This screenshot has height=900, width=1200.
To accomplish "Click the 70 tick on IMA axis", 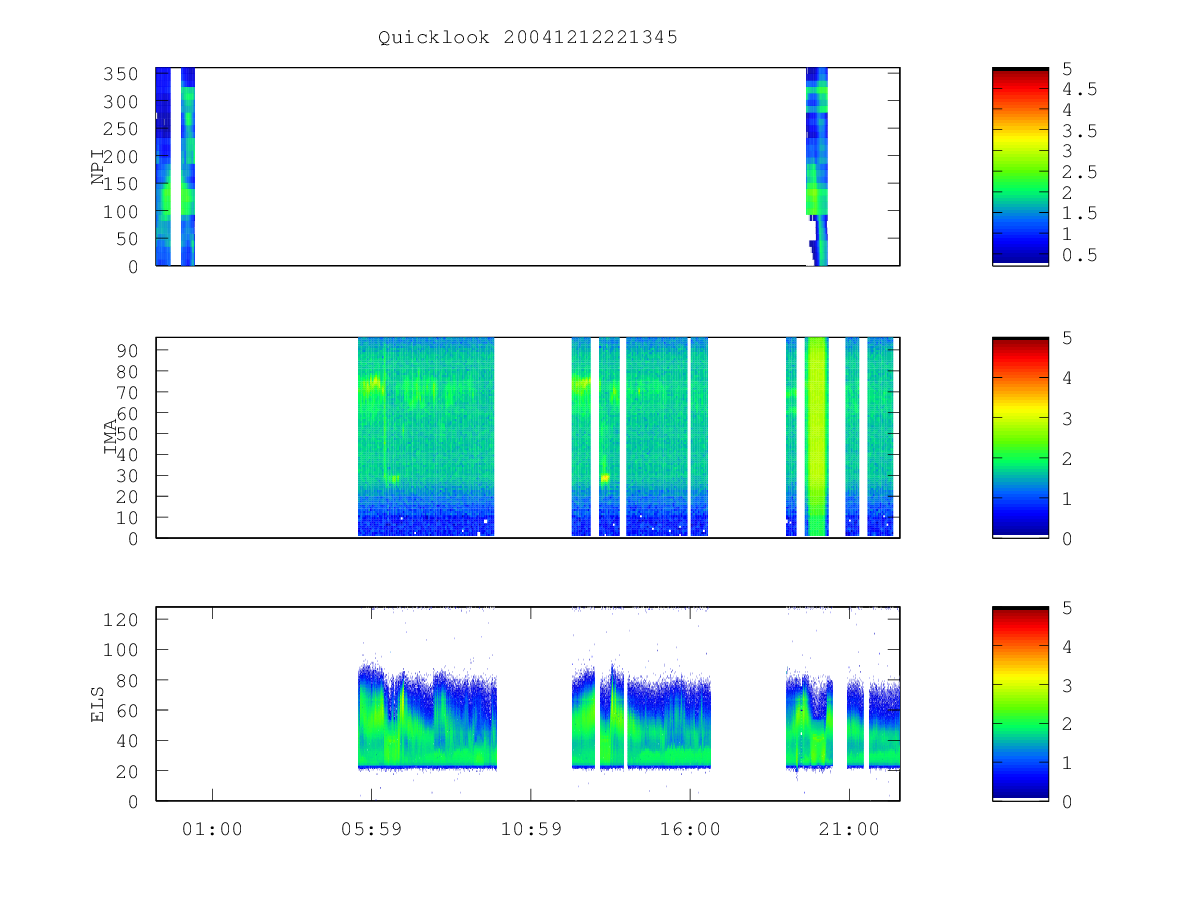I will click(x=129, y=392).
